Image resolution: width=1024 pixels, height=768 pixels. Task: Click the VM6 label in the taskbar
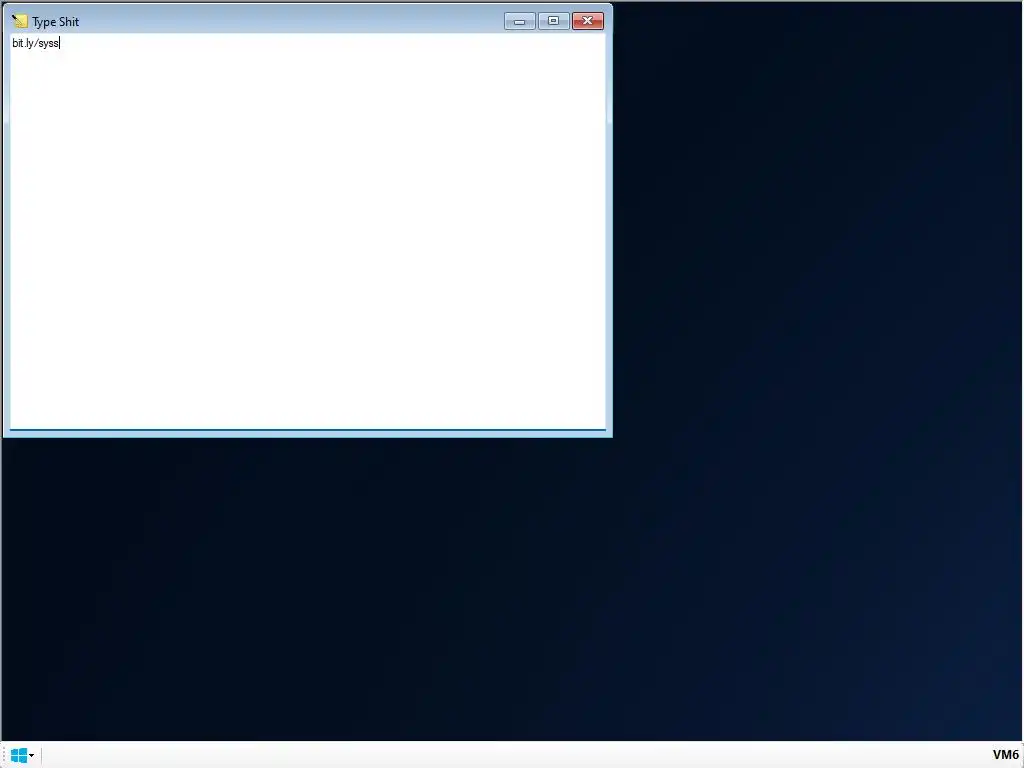(x=1005, y=755)
